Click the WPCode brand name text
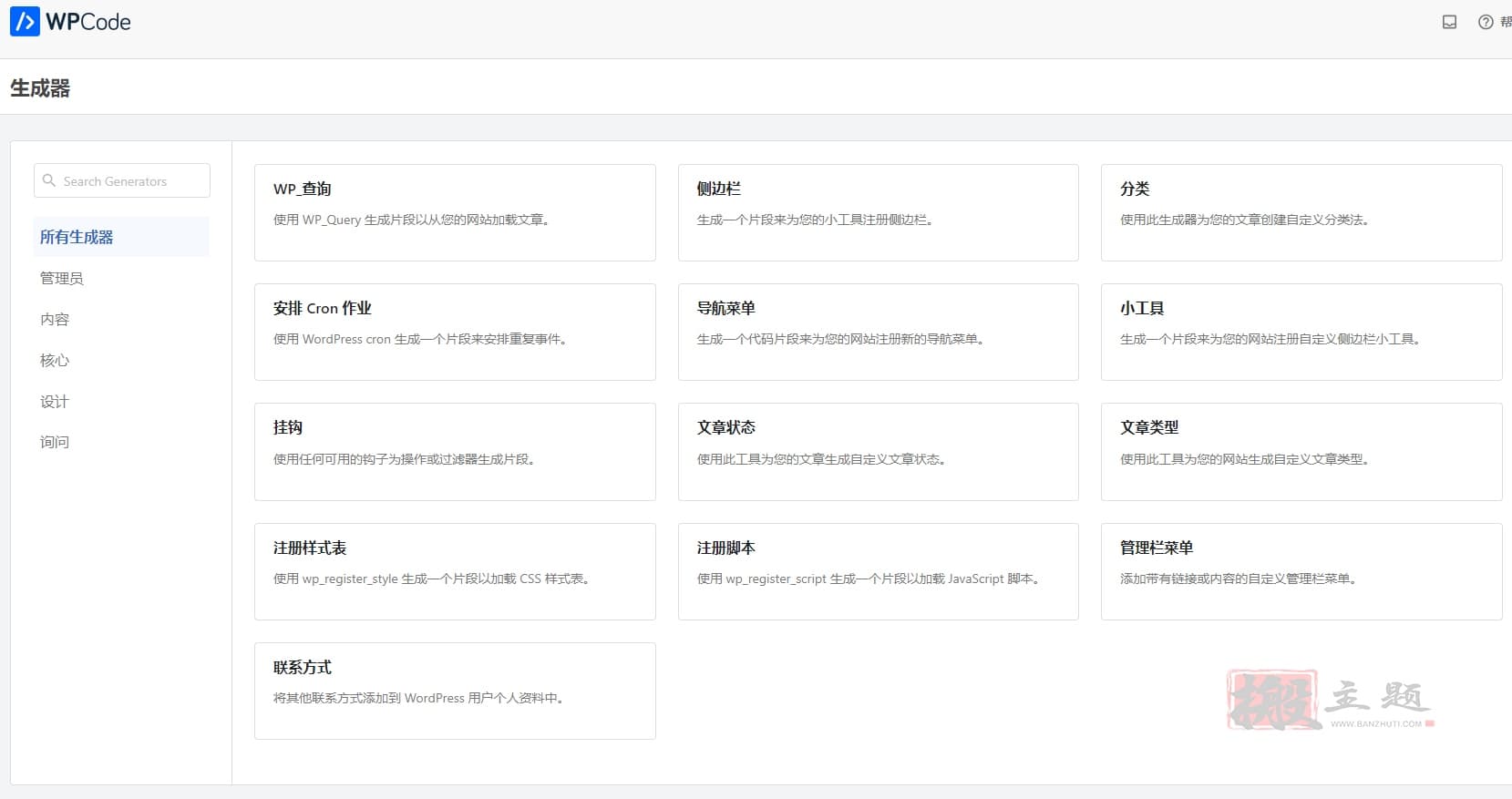Screen dimensions: 1512x799 (x=88, y=22)
